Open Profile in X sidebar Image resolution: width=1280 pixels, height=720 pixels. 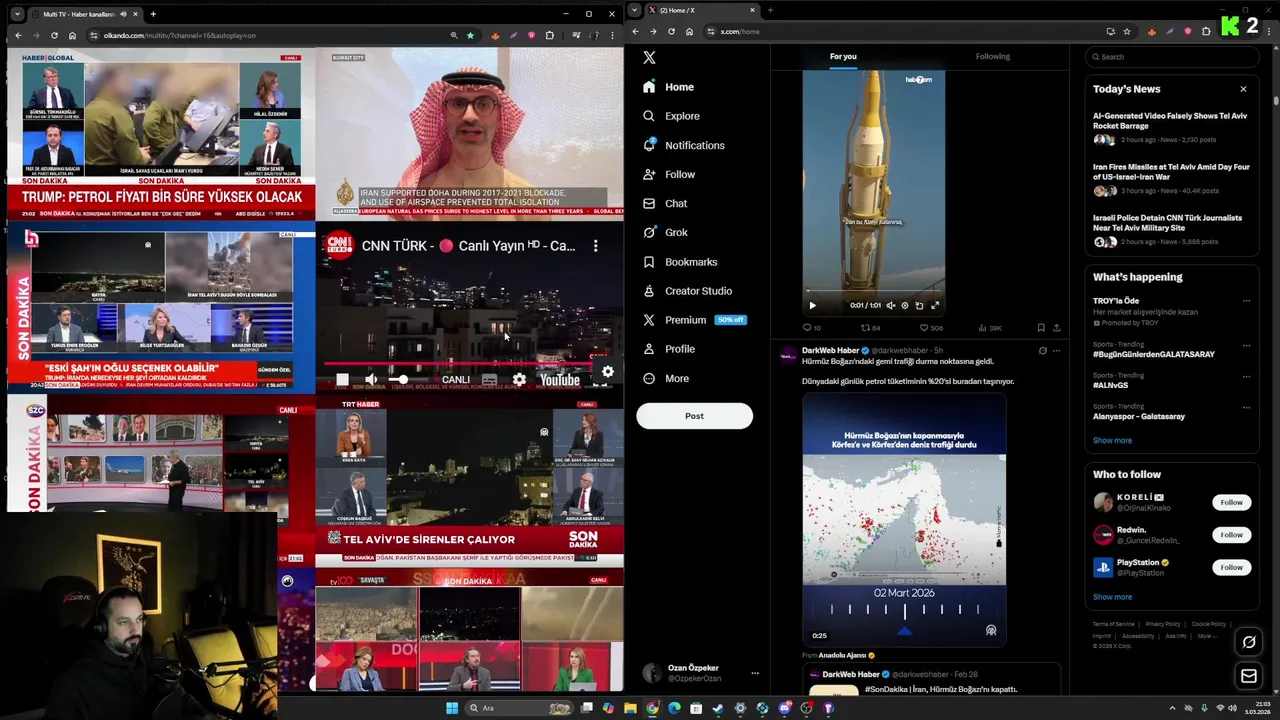pyautogui.click(x=669, y=349)
